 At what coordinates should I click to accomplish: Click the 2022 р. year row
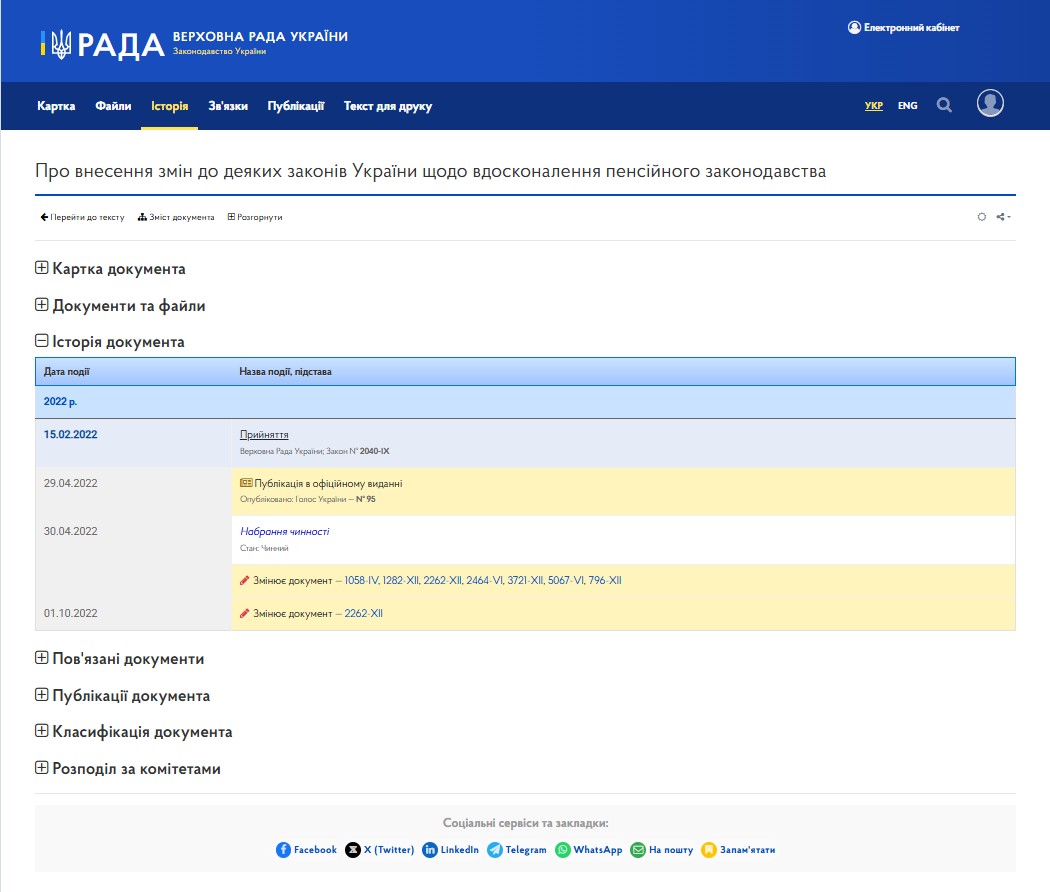pyautogui.click(x=525, y=402)
